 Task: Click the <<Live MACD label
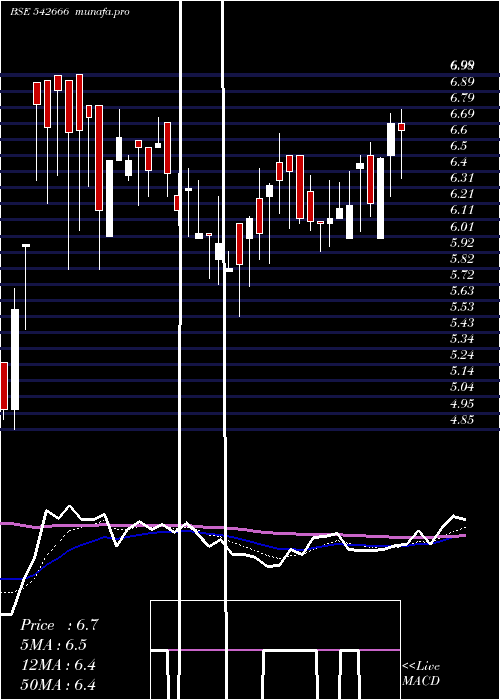click(421, 673)
